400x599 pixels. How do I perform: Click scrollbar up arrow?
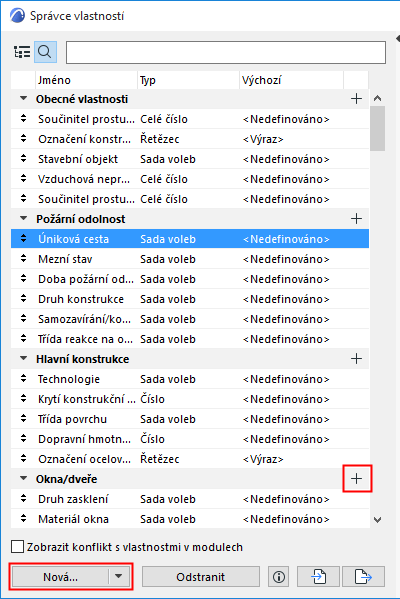[x=377, y=99]
